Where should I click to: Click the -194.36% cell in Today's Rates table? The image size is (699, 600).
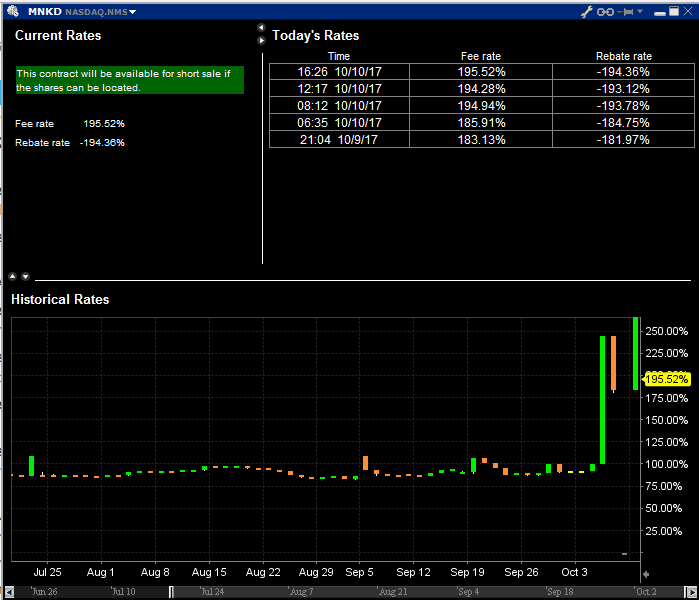[623, 72]
